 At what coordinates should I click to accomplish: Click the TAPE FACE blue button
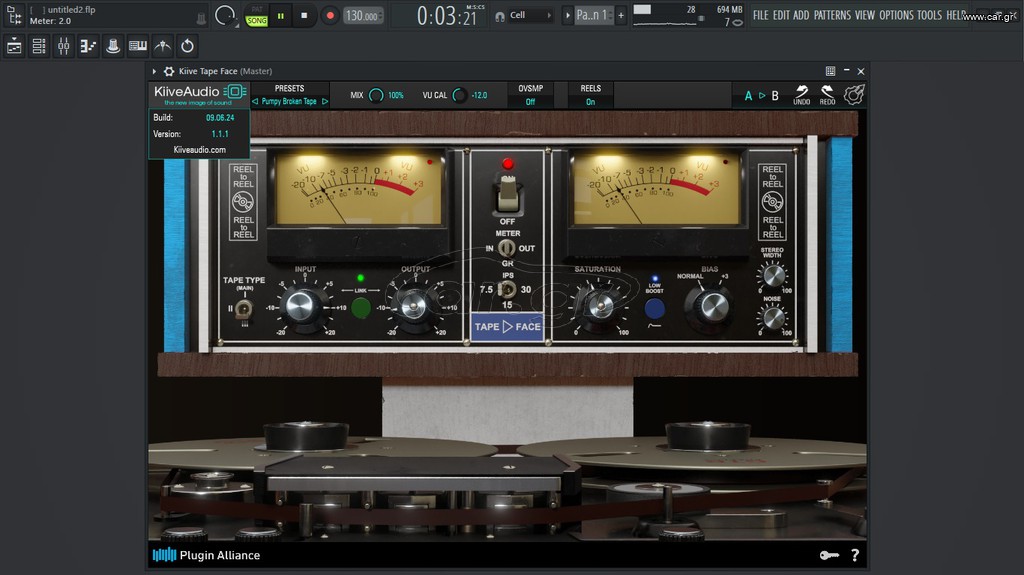click(507, 327)
